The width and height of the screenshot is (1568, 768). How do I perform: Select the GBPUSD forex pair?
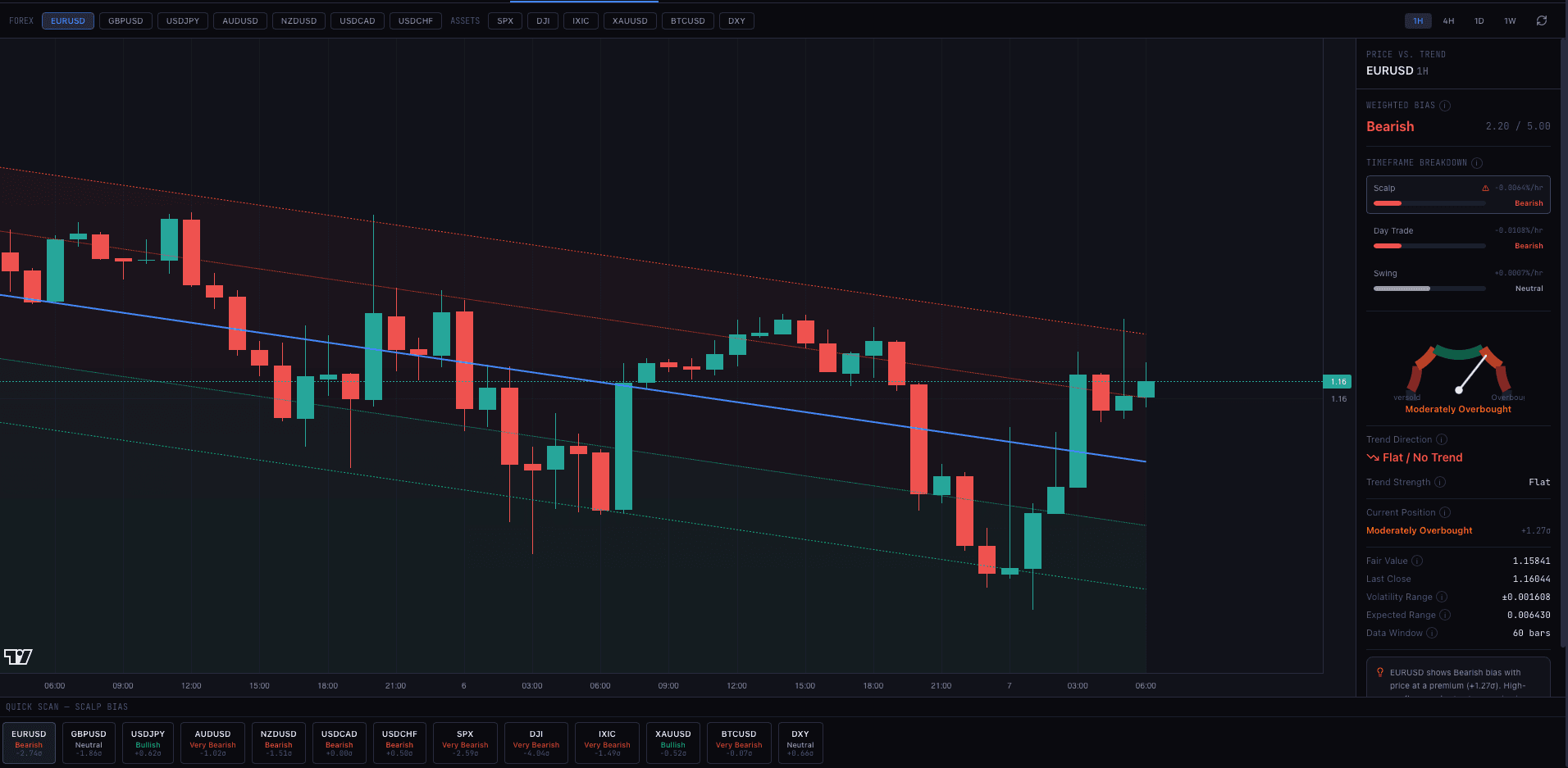125,20
